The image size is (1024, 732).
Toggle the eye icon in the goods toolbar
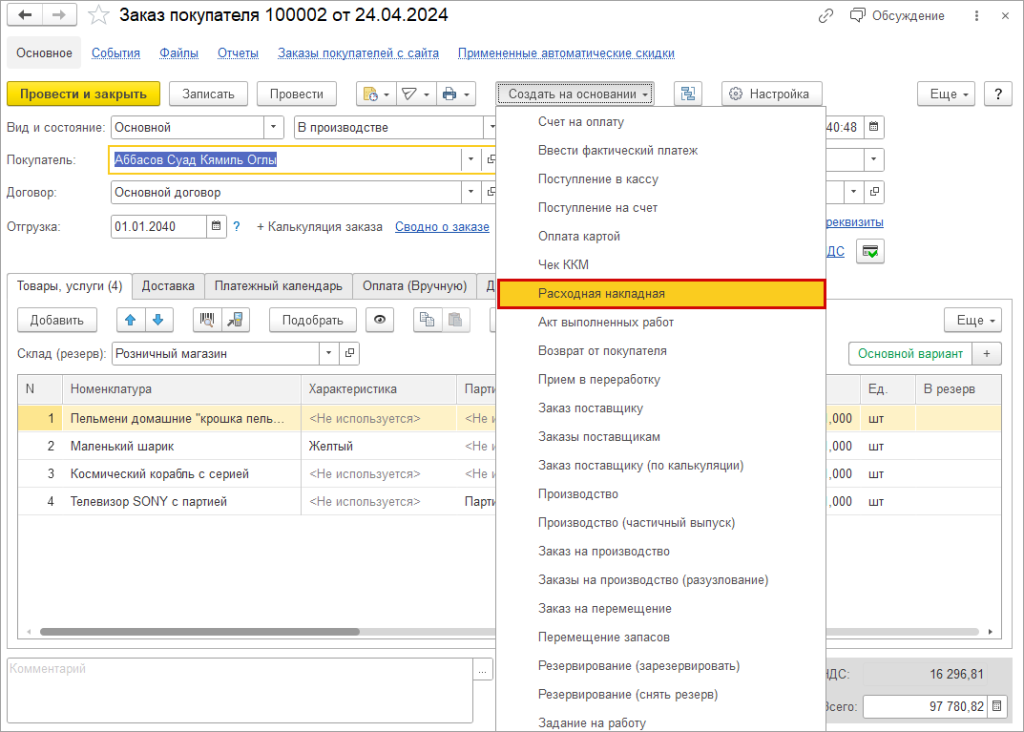pos(380,320)
